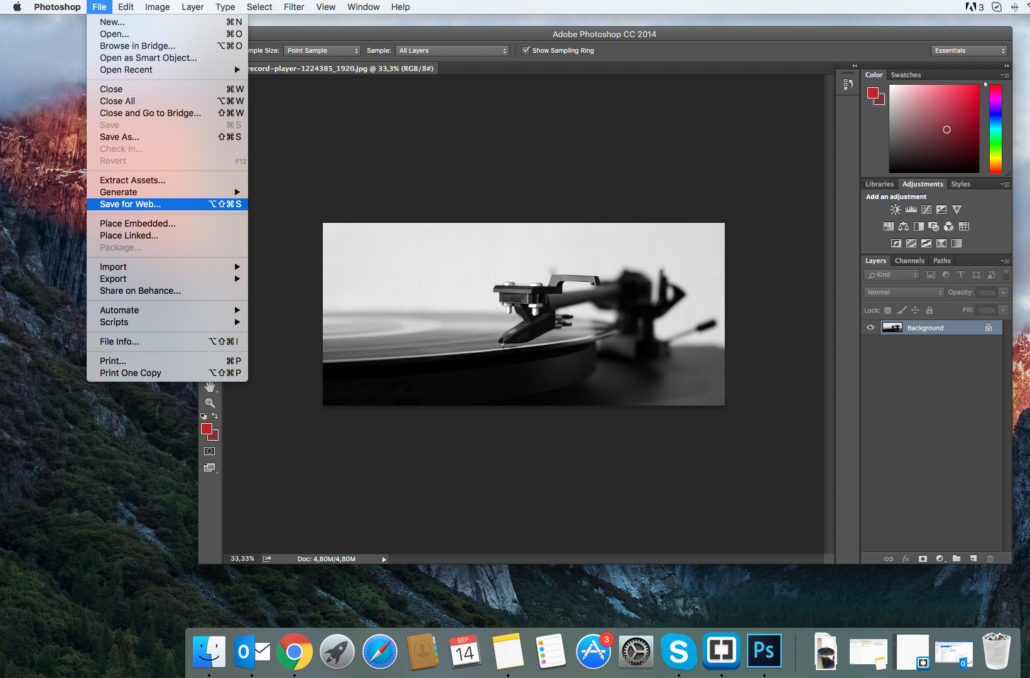
Task: Add a Brightness/Contrast adjustment
Action: [x=895, y=210]
